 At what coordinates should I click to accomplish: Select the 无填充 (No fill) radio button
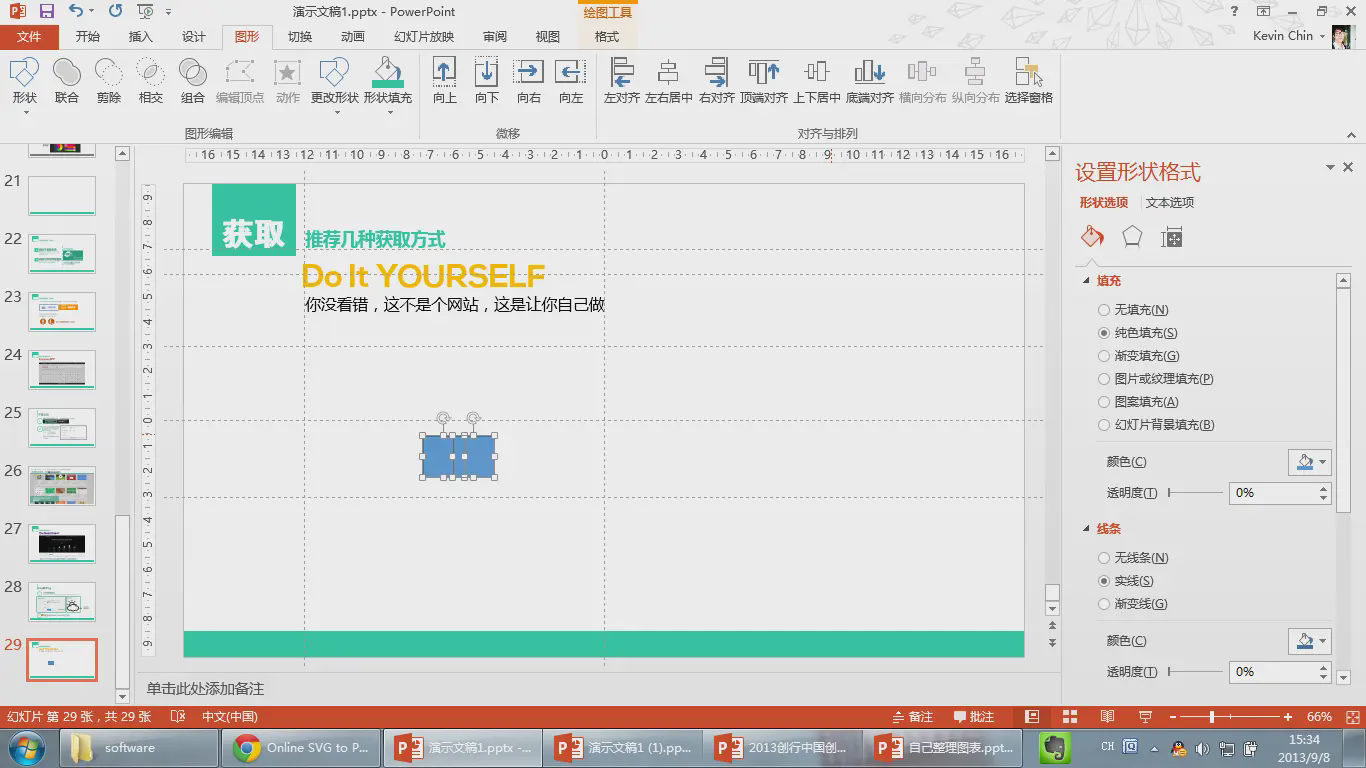[1104, 310]
